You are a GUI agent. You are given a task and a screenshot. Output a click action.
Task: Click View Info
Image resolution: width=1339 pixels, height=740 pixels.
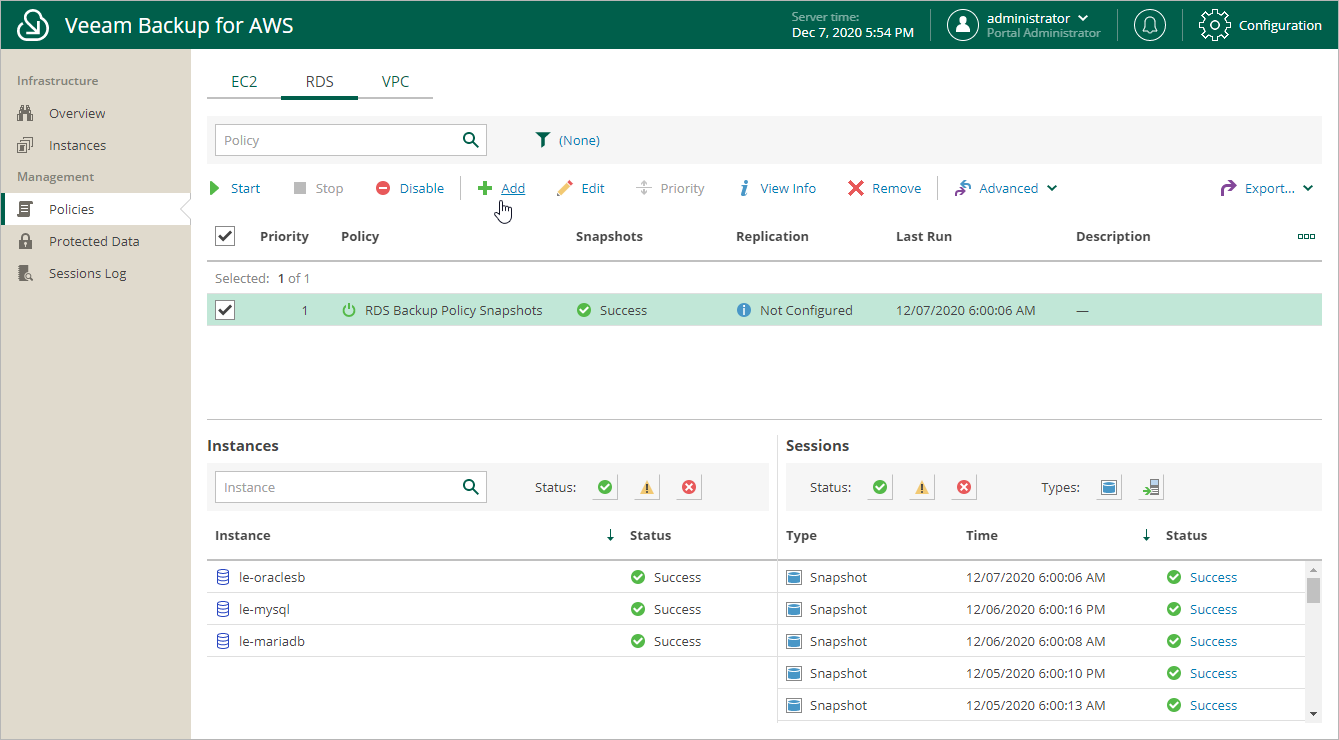[777, 188]
